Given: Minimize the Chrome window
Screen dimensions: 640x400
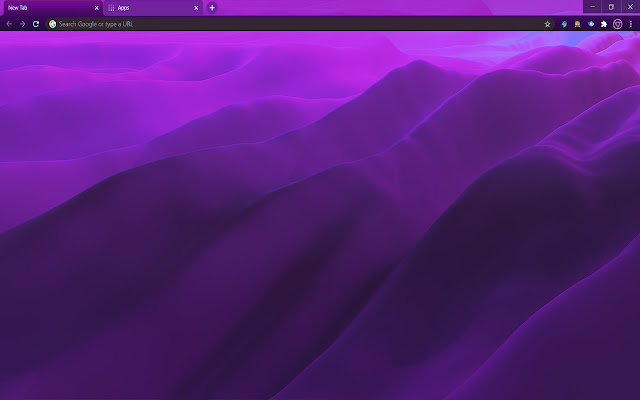Looking at the screenshot, I should point(592,7).
